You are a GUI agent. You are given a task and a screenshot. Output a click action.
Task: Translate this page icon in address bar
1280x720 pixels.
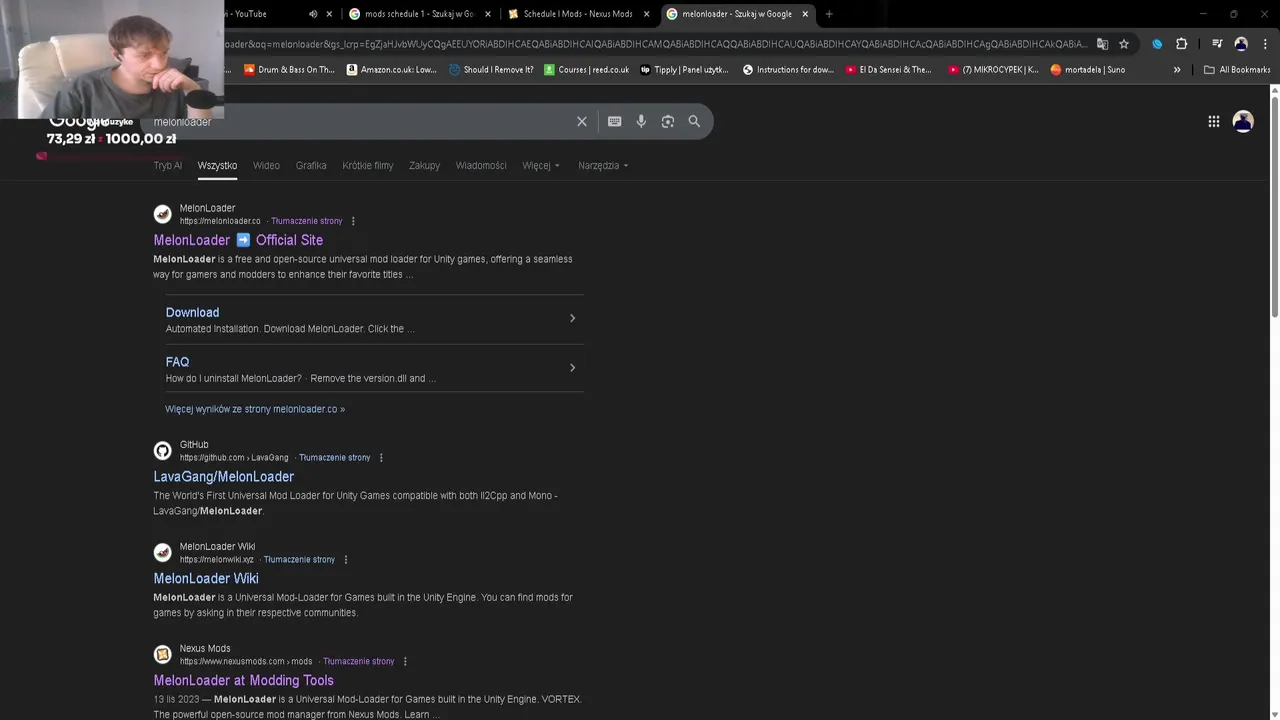tap(1102, 44)
